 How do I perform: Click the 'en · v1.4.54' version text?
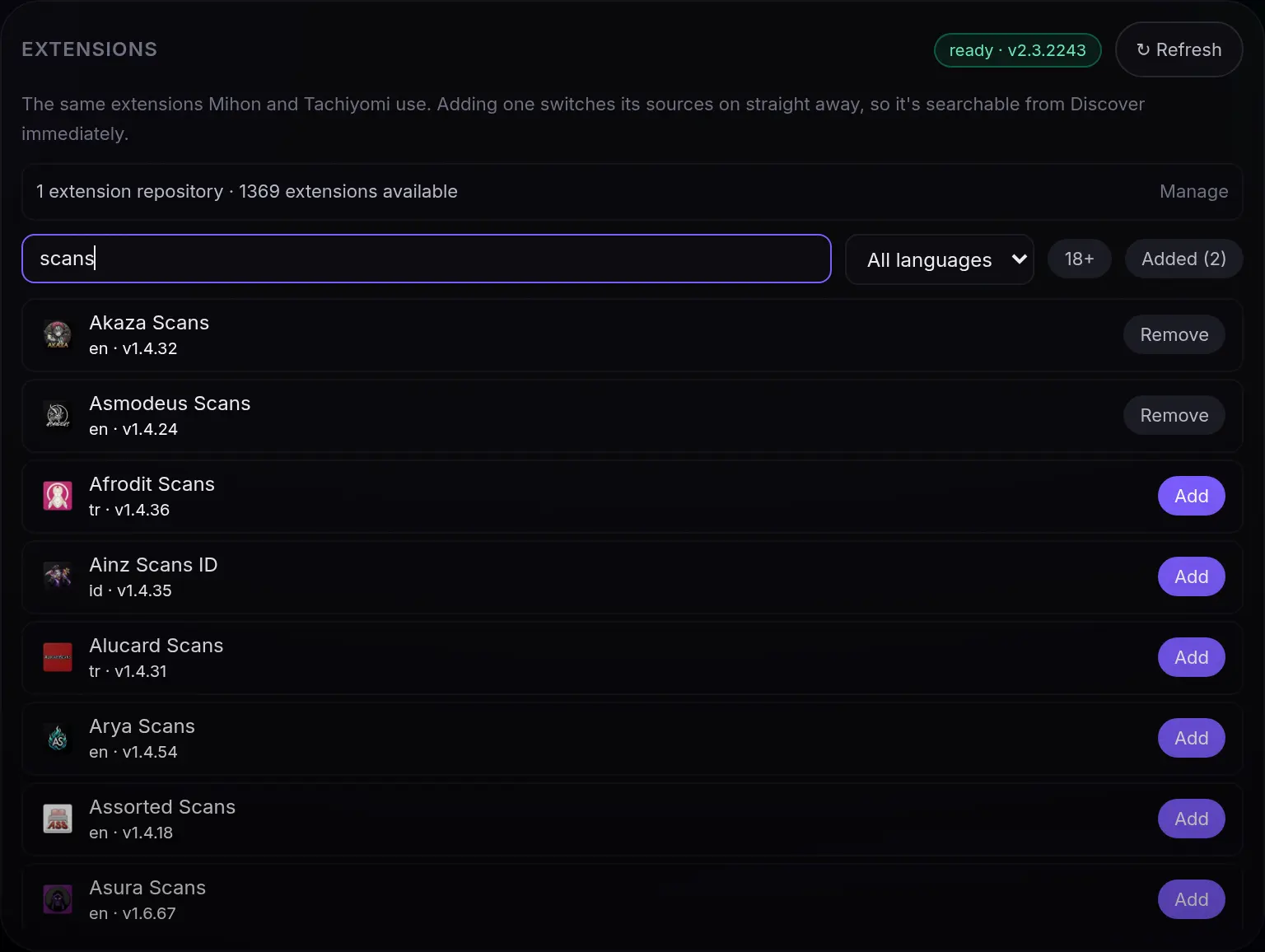coord(133,752)
